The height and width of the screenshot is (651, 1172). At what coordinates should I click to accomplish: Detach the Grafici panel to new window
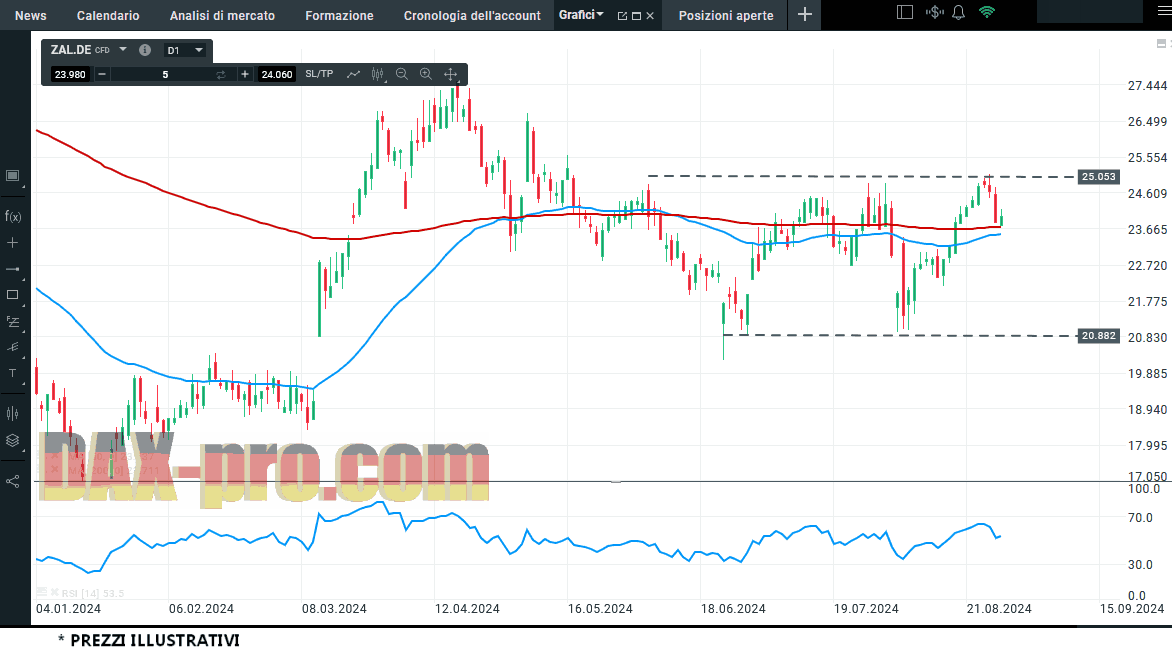[622, 16]
